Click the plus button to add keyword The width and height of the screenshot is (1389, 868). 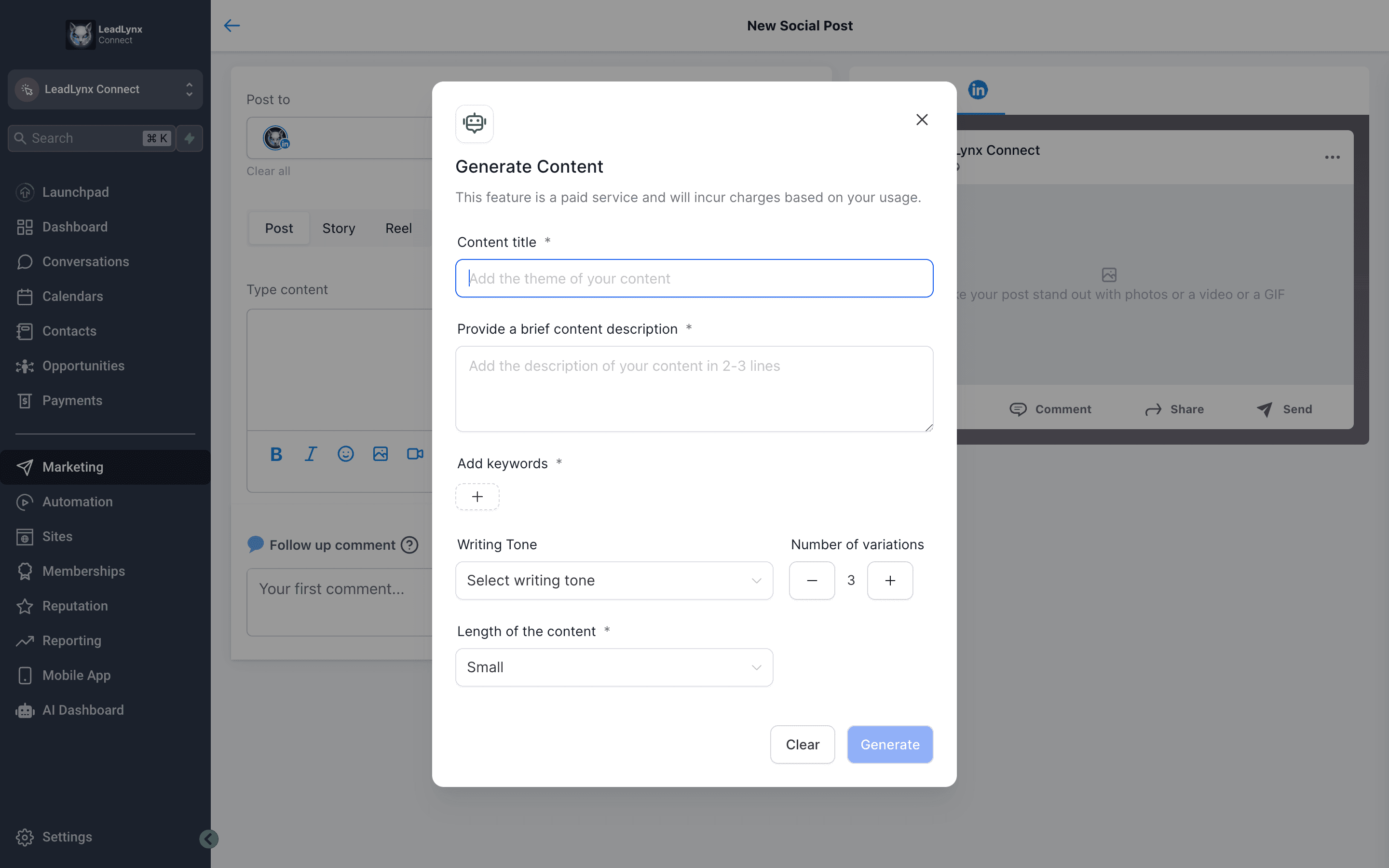(477, 496)
